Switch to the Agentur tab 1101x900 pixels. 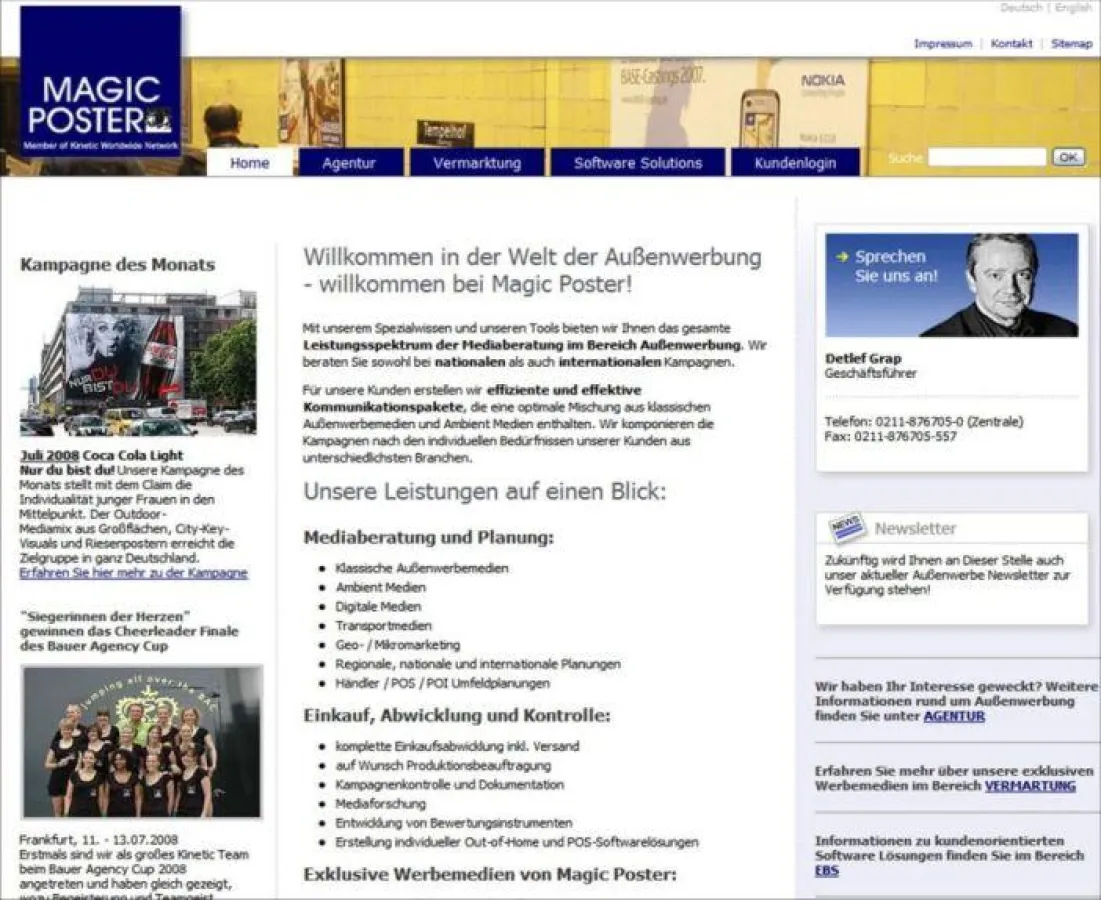tap(351, 162)
